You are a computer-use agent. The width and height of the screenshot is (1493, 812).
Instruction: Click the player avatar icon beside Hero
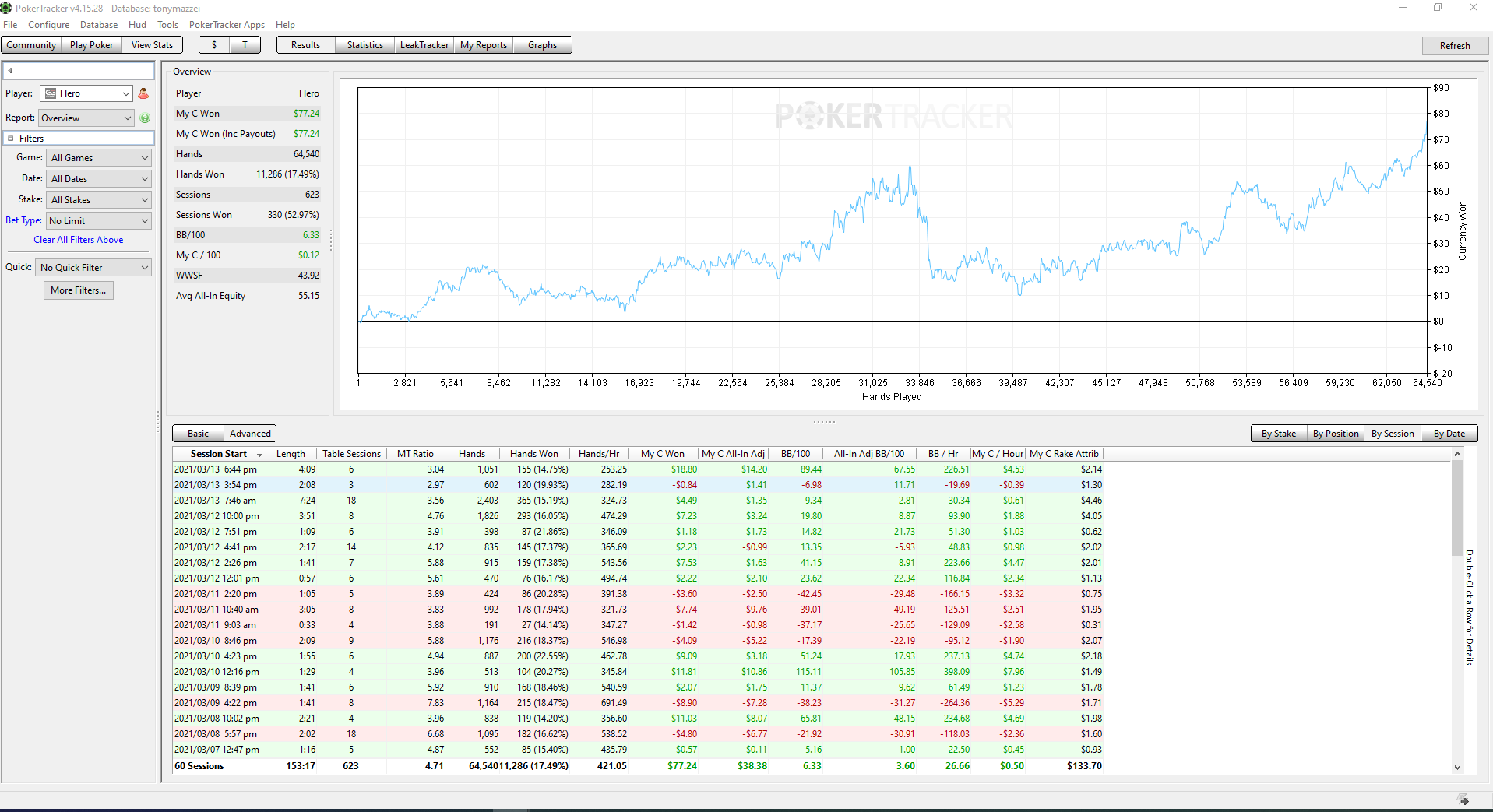(143, 93)
